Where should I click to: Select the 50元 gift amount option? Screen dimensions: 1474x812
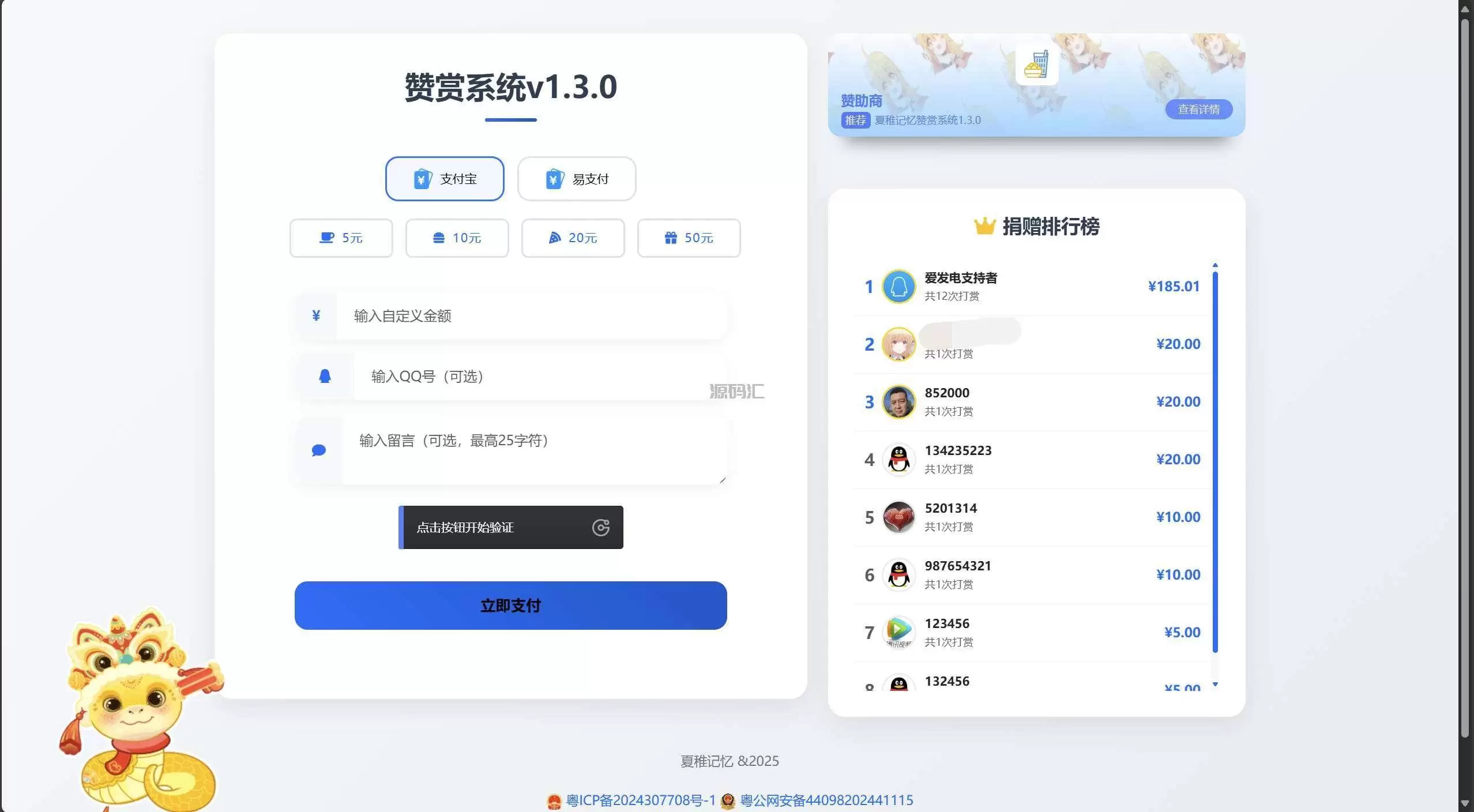(688, 238)
